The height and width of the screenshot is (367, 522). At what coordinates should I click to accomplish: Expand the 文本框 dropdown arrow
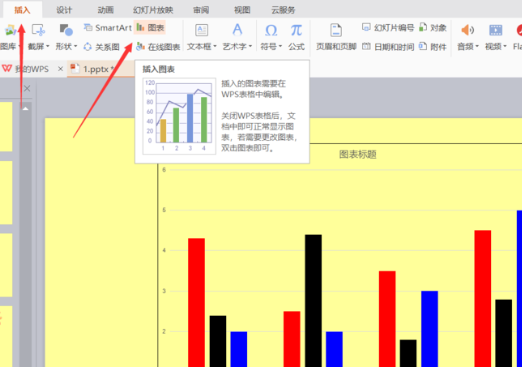coord(215,46)
